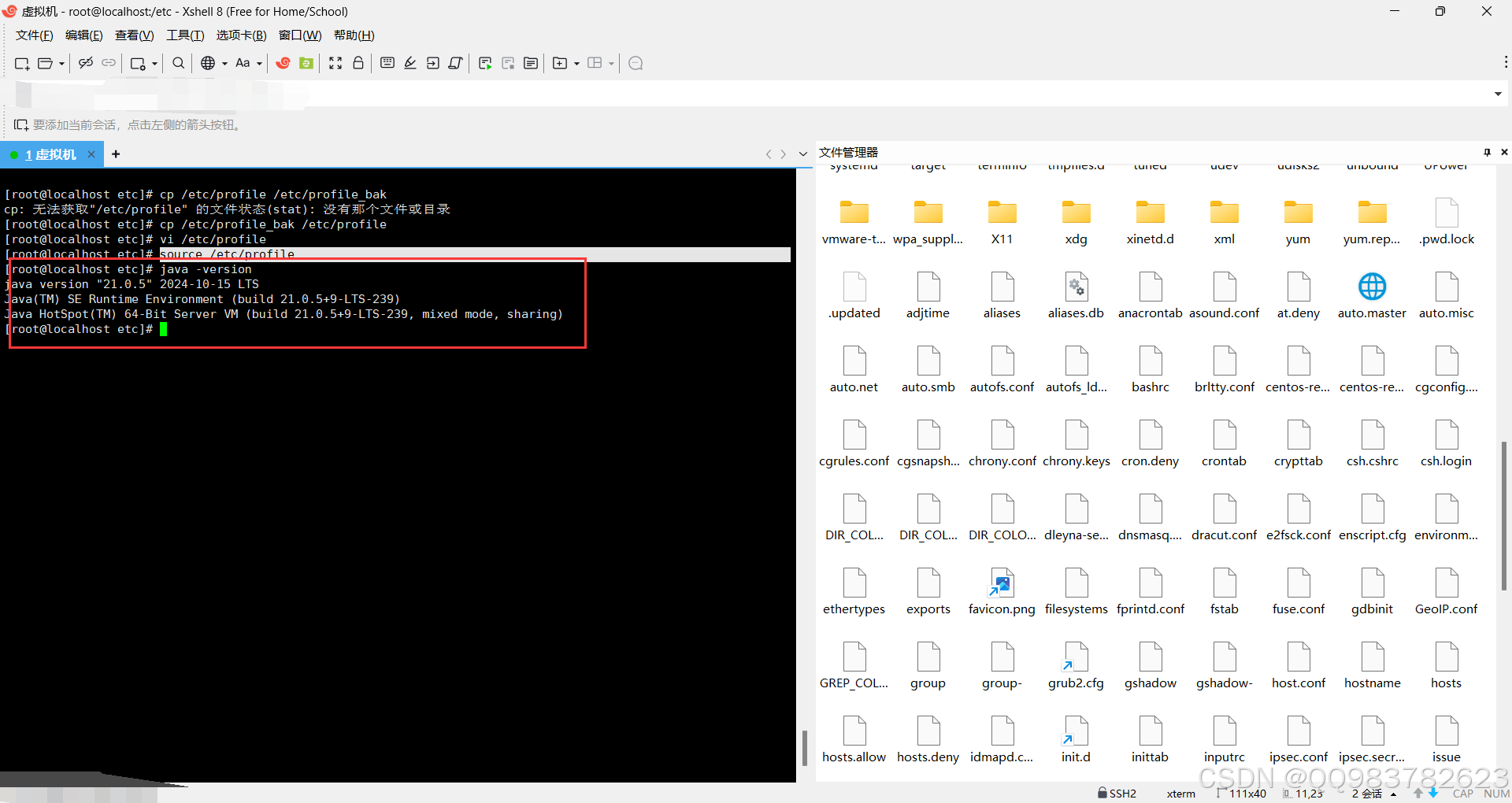Switch to the 1 虚拟机 tab
Viewport: 1512px width, 803px height.
pyautogui.click(x=51, y=154)
